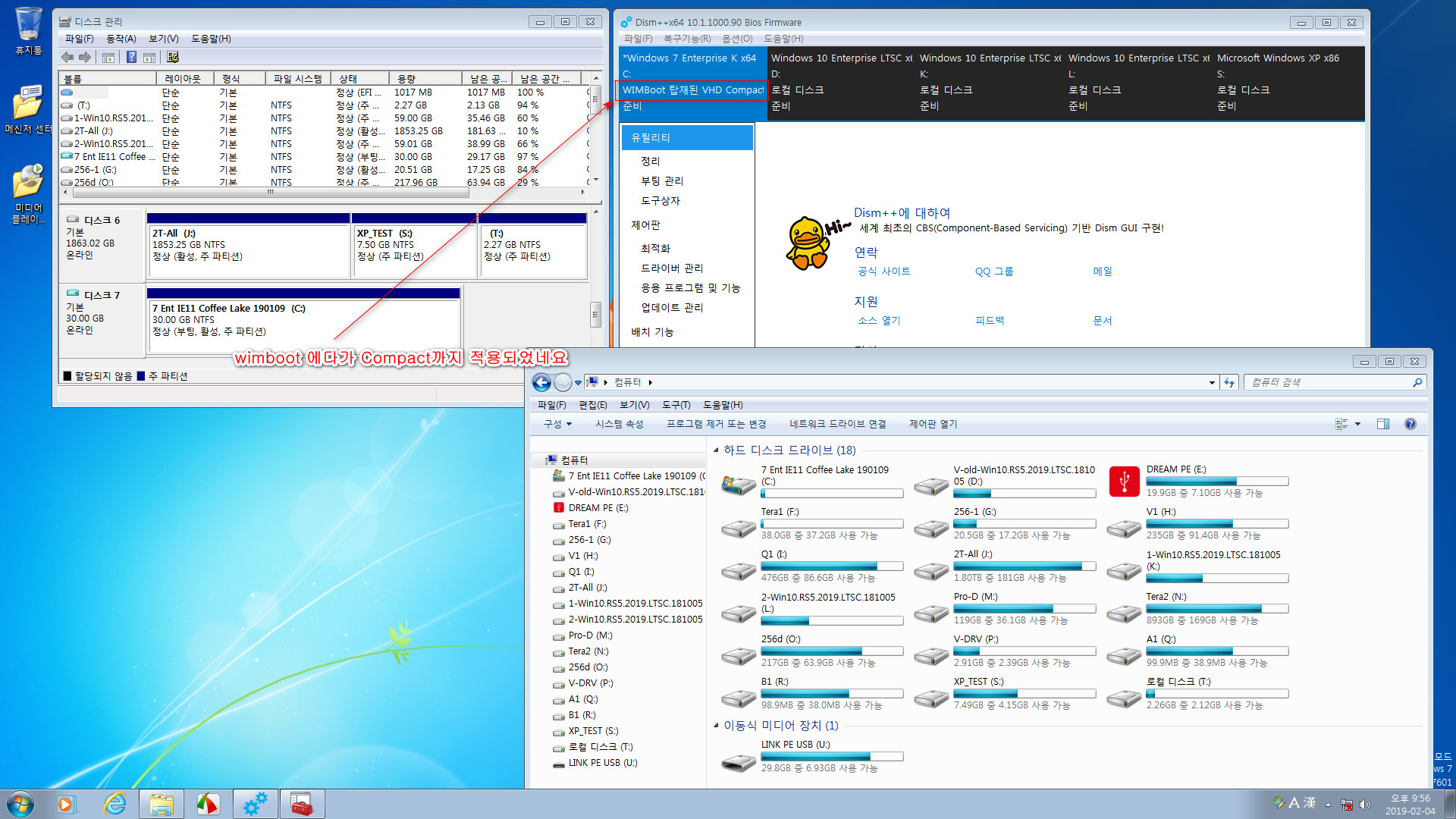This screenshot has height=819, width=1456.
Task: Toggle action pane icon in Disk Management toolbar
Action: 149,57
